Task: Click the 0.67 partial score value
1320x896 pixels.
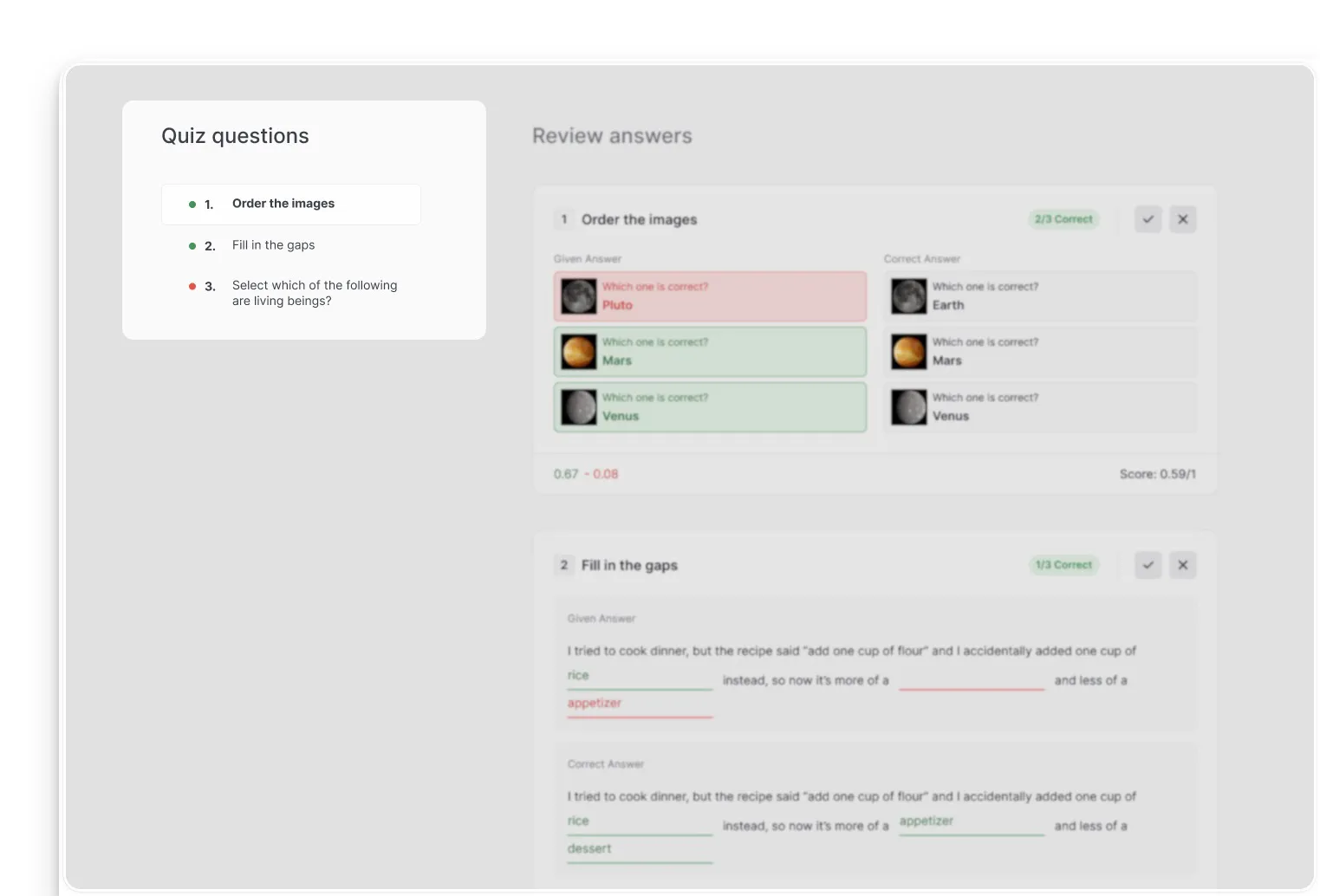Action: (x=566, y=474)
